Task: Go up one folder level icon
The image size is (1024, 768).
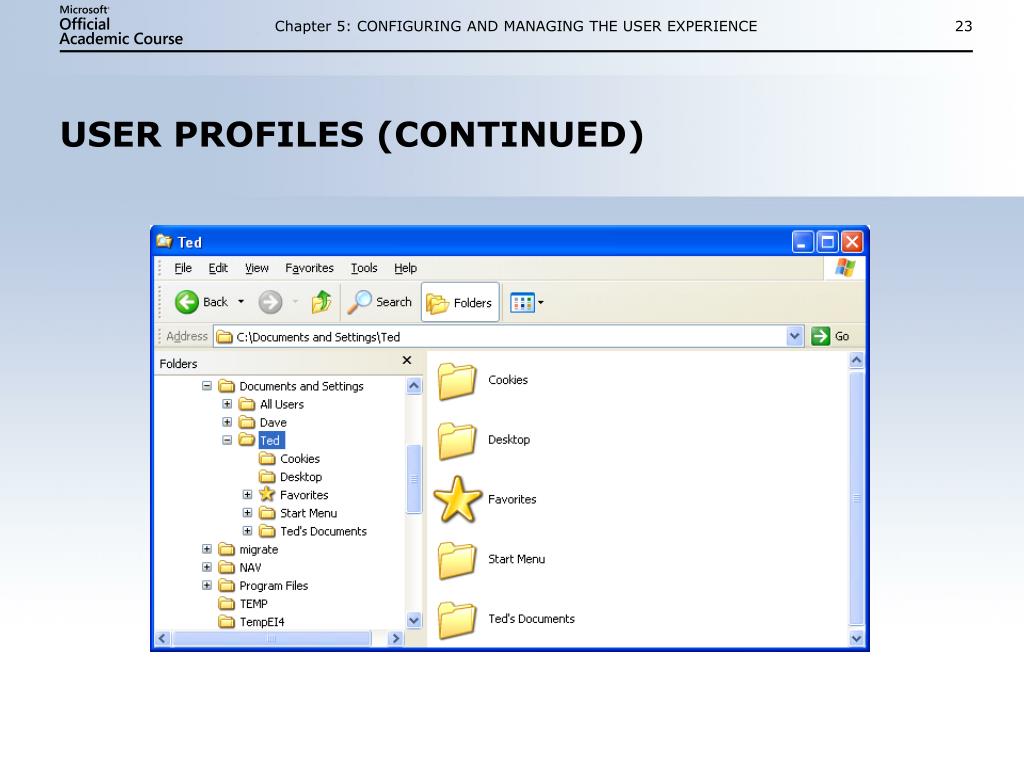Action: click(x=321, y=302)
